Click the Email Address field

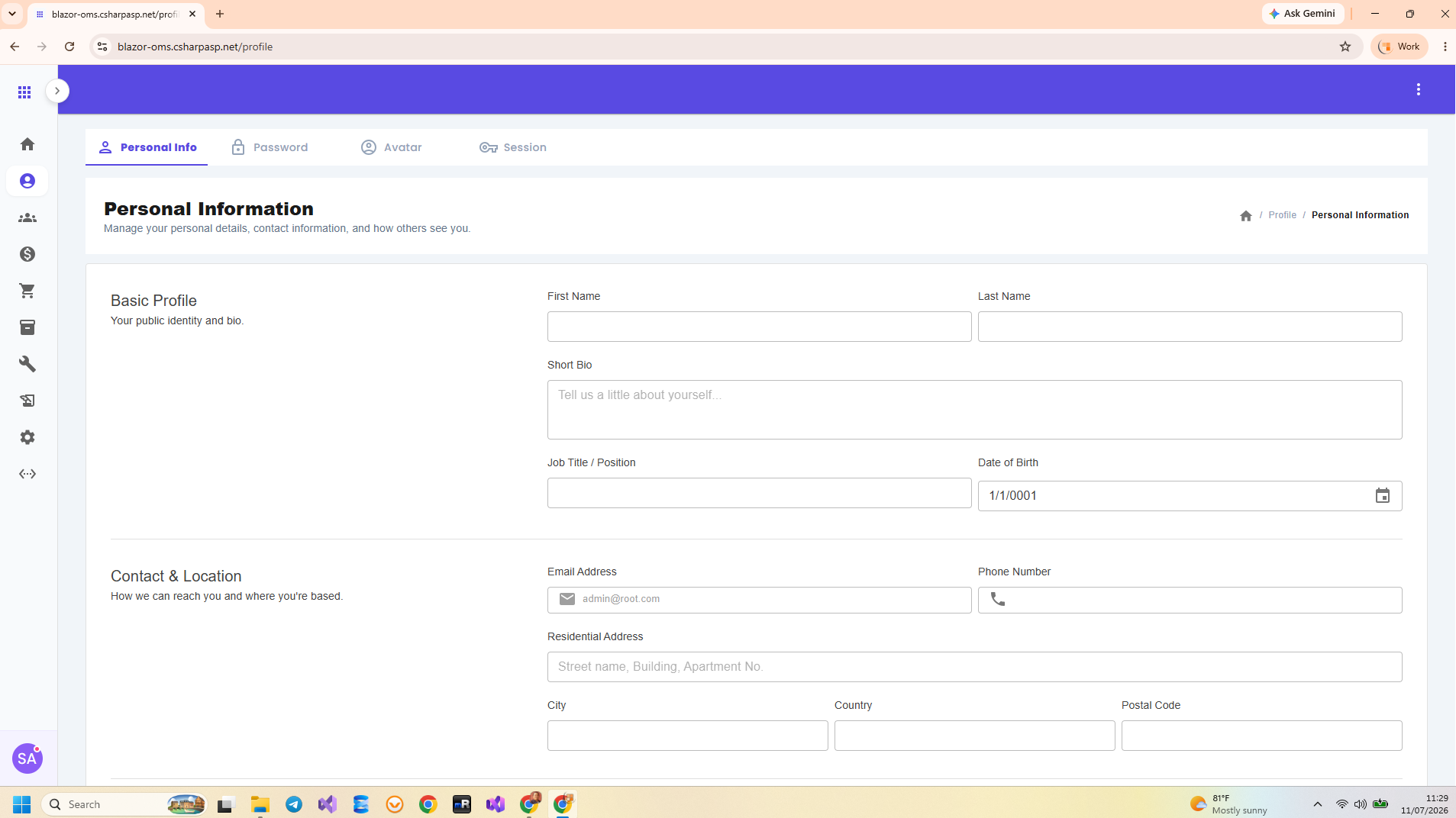(759, 600)
